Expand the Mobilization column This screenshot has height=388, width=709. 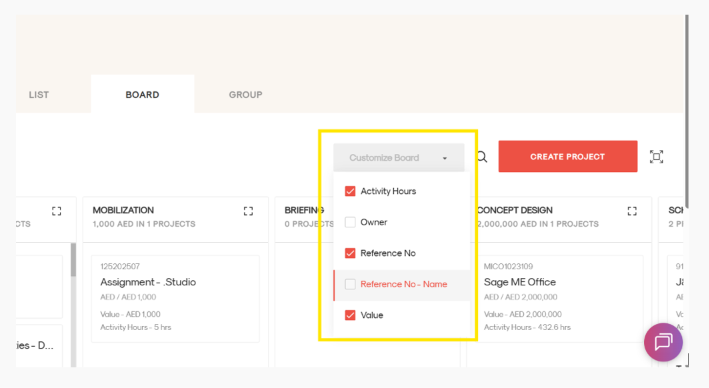(x=248, y=211)
